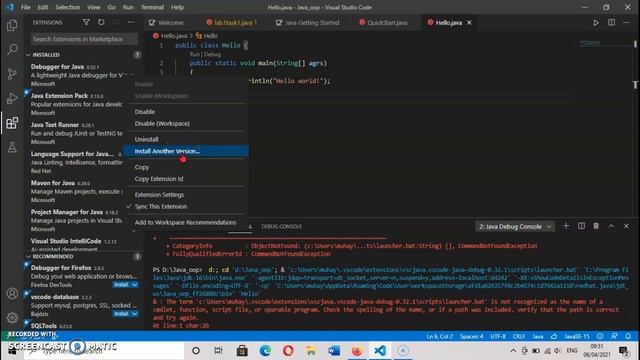Create a new terminal with plus icon
Screen dimensions: 640x360
coord(566,226)
